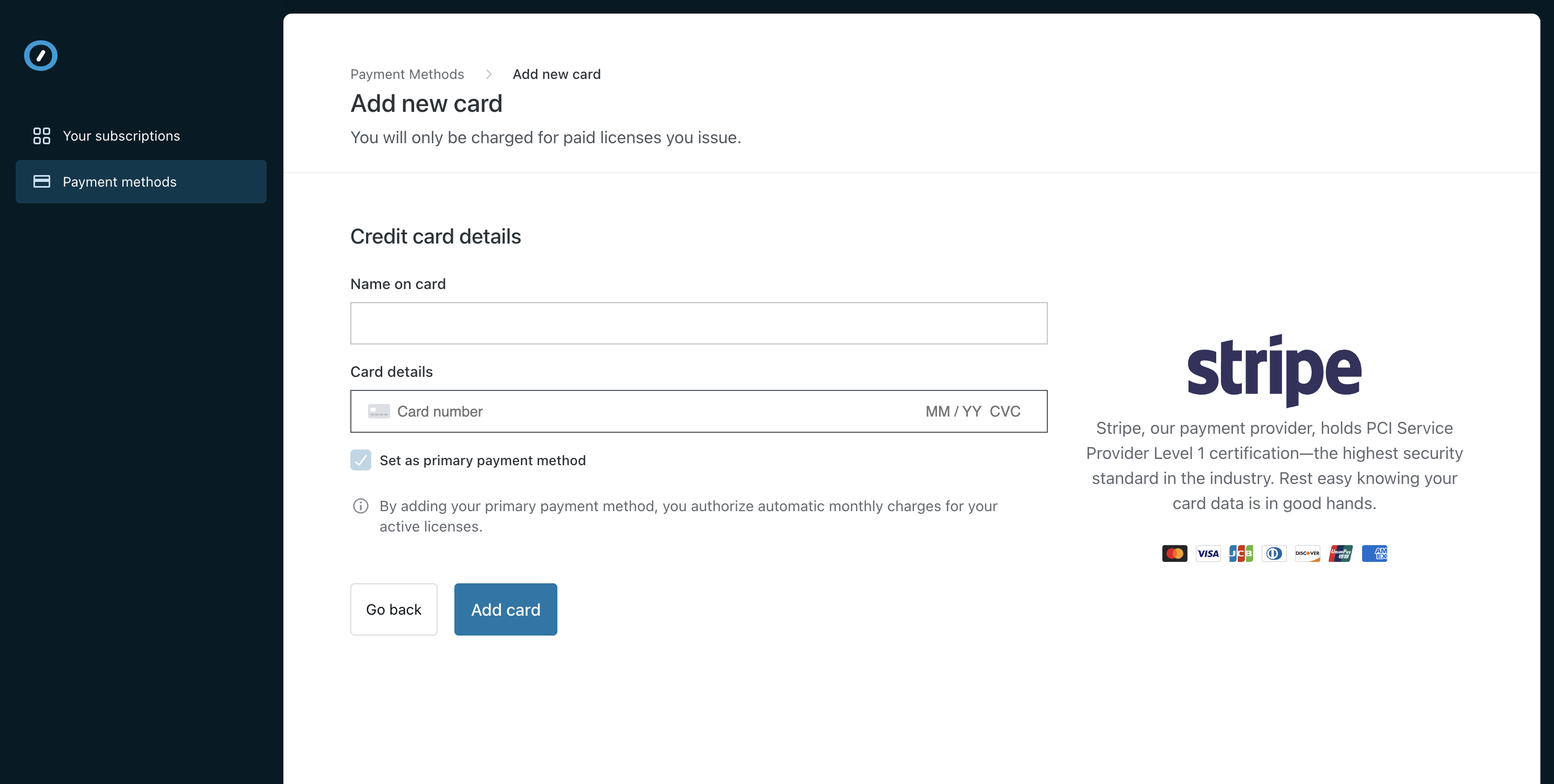The image size is (1554, 784).
Task: Click the Discover card logo
Action: coord(1307,553)
